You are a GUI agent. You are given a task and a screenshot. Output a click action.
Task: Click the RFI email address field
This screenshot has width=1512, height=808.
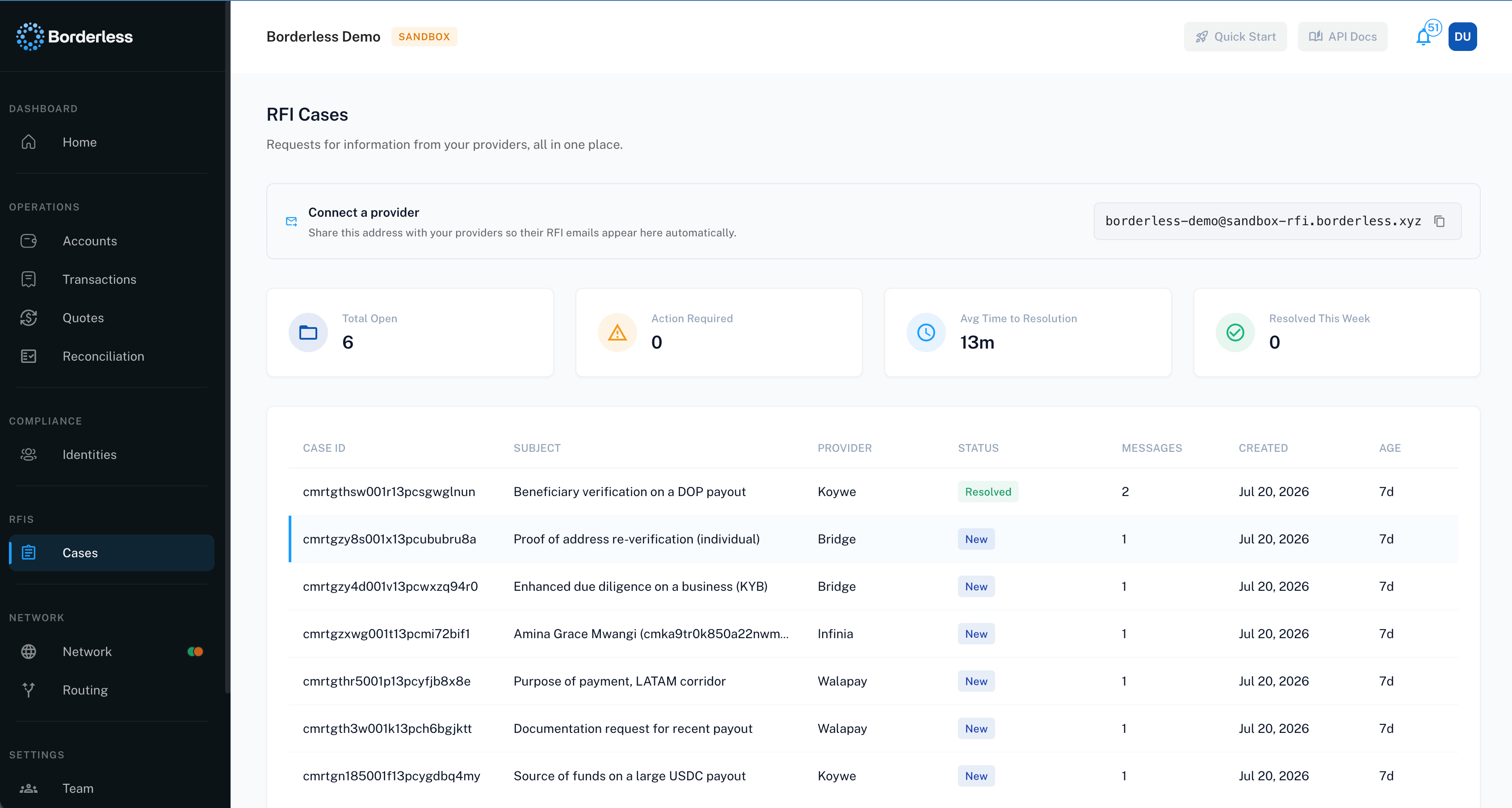(x=1277, y=221)
